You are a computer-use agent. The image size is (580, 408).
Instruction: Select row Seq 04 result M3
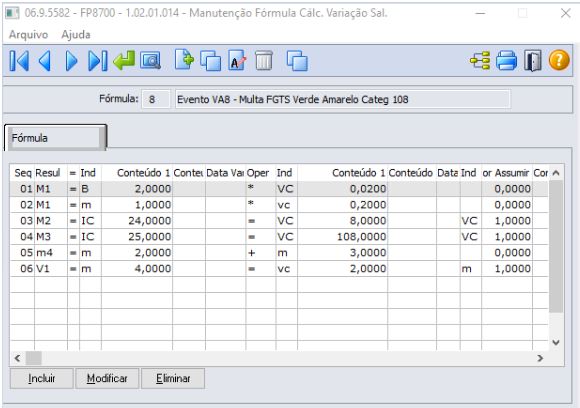coord(279,236)
